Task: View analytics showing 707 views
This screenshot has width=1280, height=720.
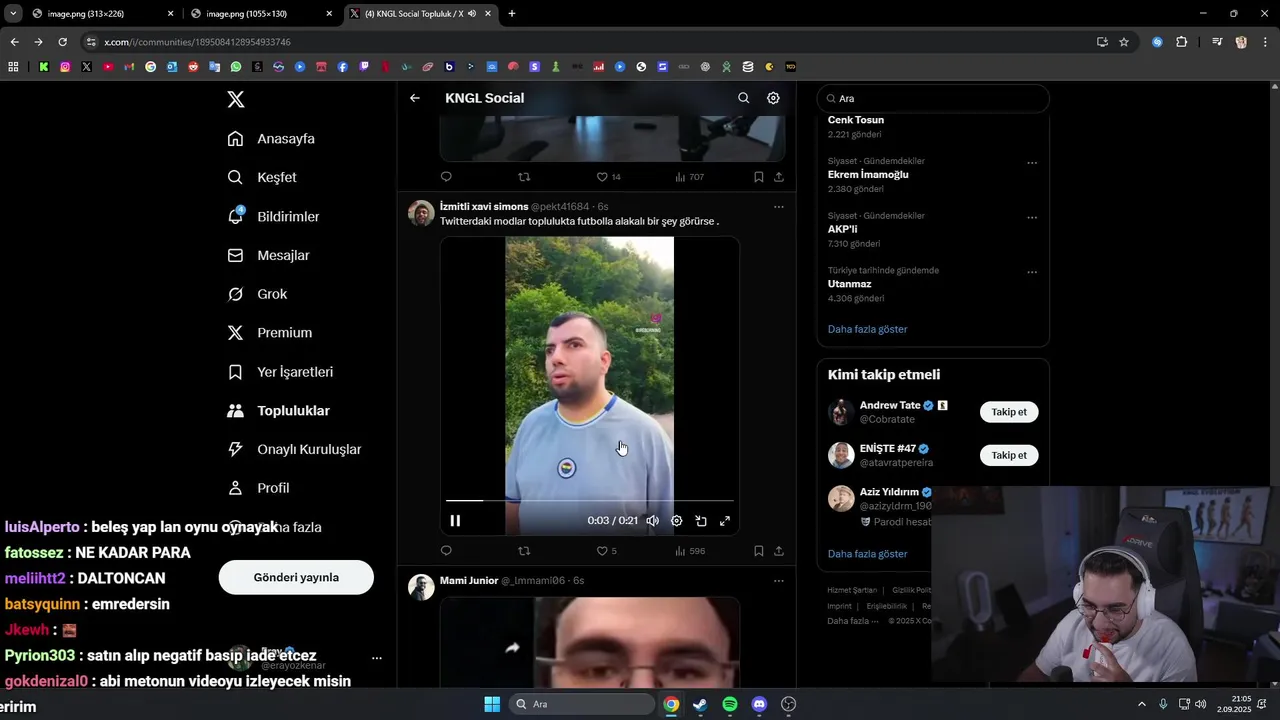Action: point(690,177)
